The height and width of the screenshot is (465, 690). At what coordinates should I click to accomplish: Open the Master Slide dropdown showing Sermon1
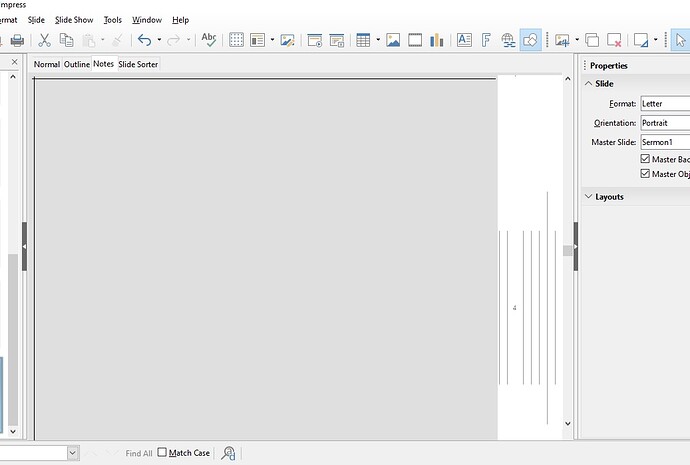tap(665, 142)
